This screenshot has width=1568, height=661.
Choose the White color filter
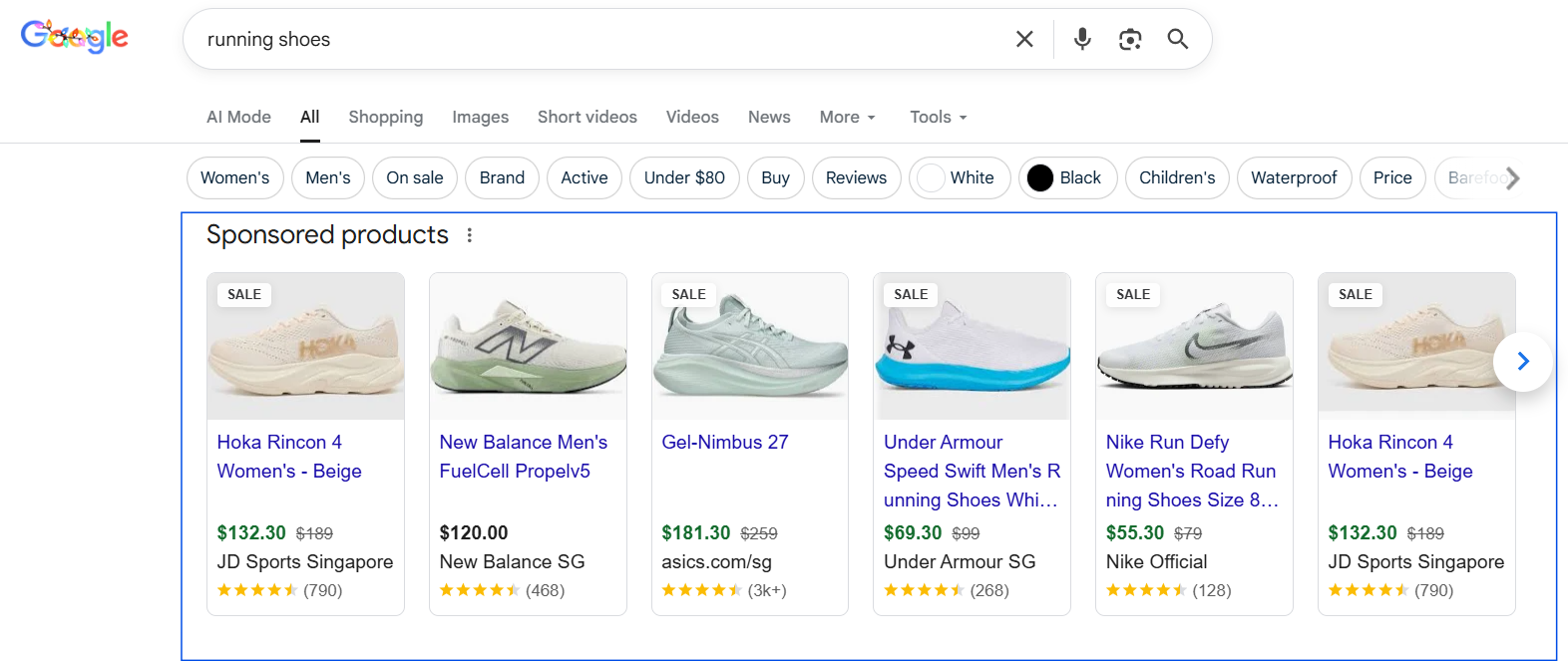click(x=960, y=177)
